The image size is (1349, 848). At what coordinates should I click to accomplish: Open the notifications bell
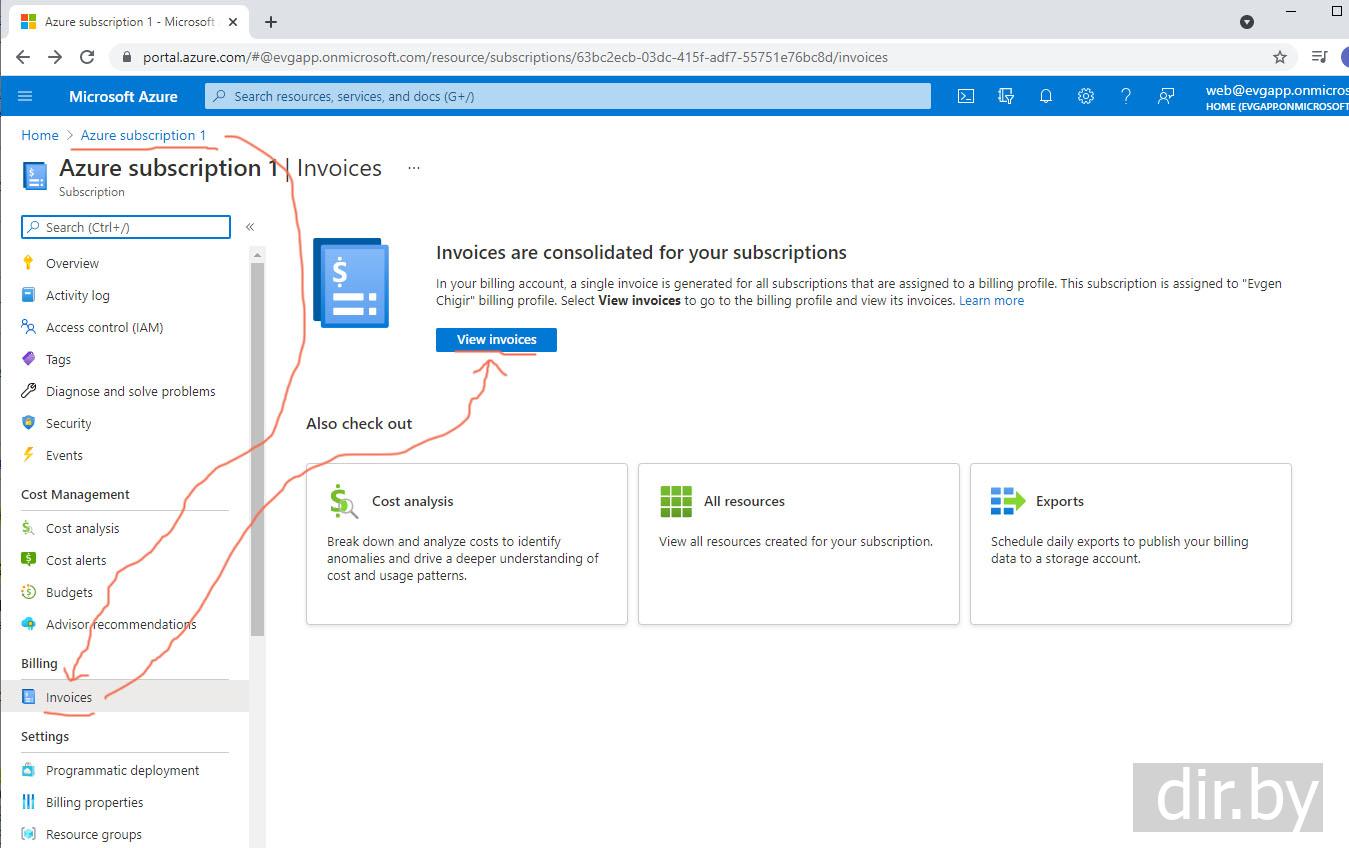point(1046,96)
